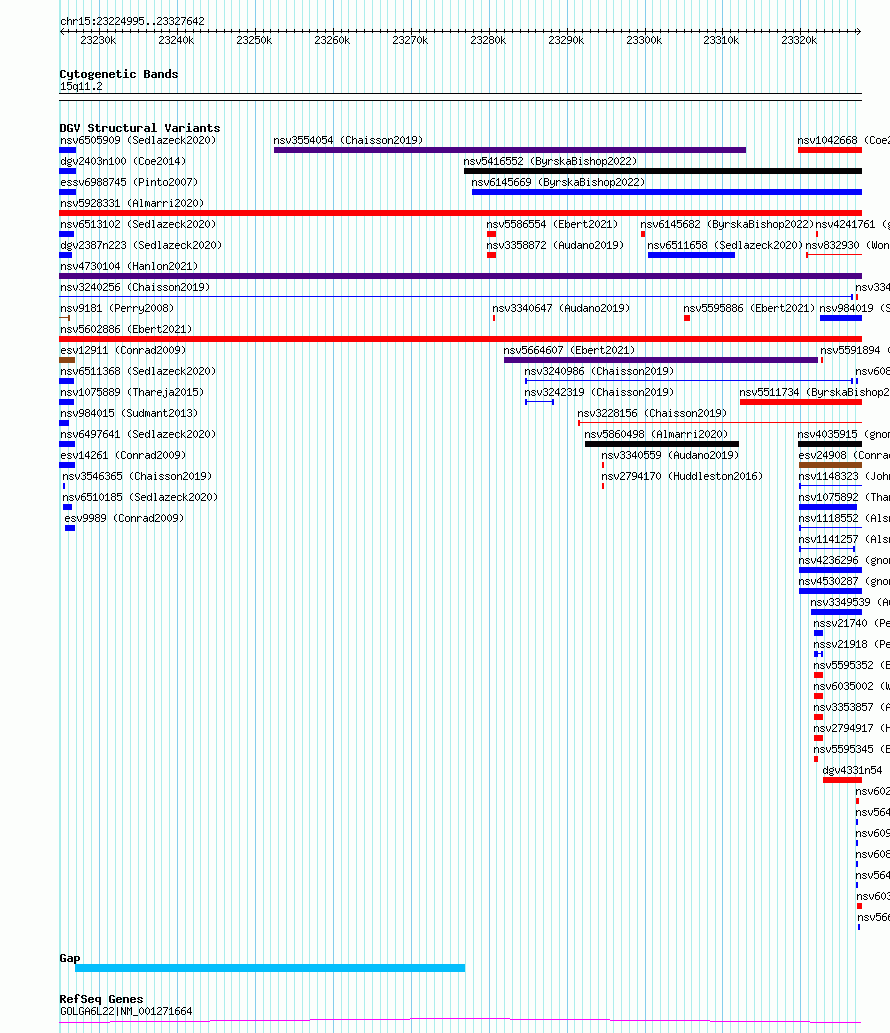Open nsv6510185 (Sedlazeck2020) label

[x=140, y=497]
